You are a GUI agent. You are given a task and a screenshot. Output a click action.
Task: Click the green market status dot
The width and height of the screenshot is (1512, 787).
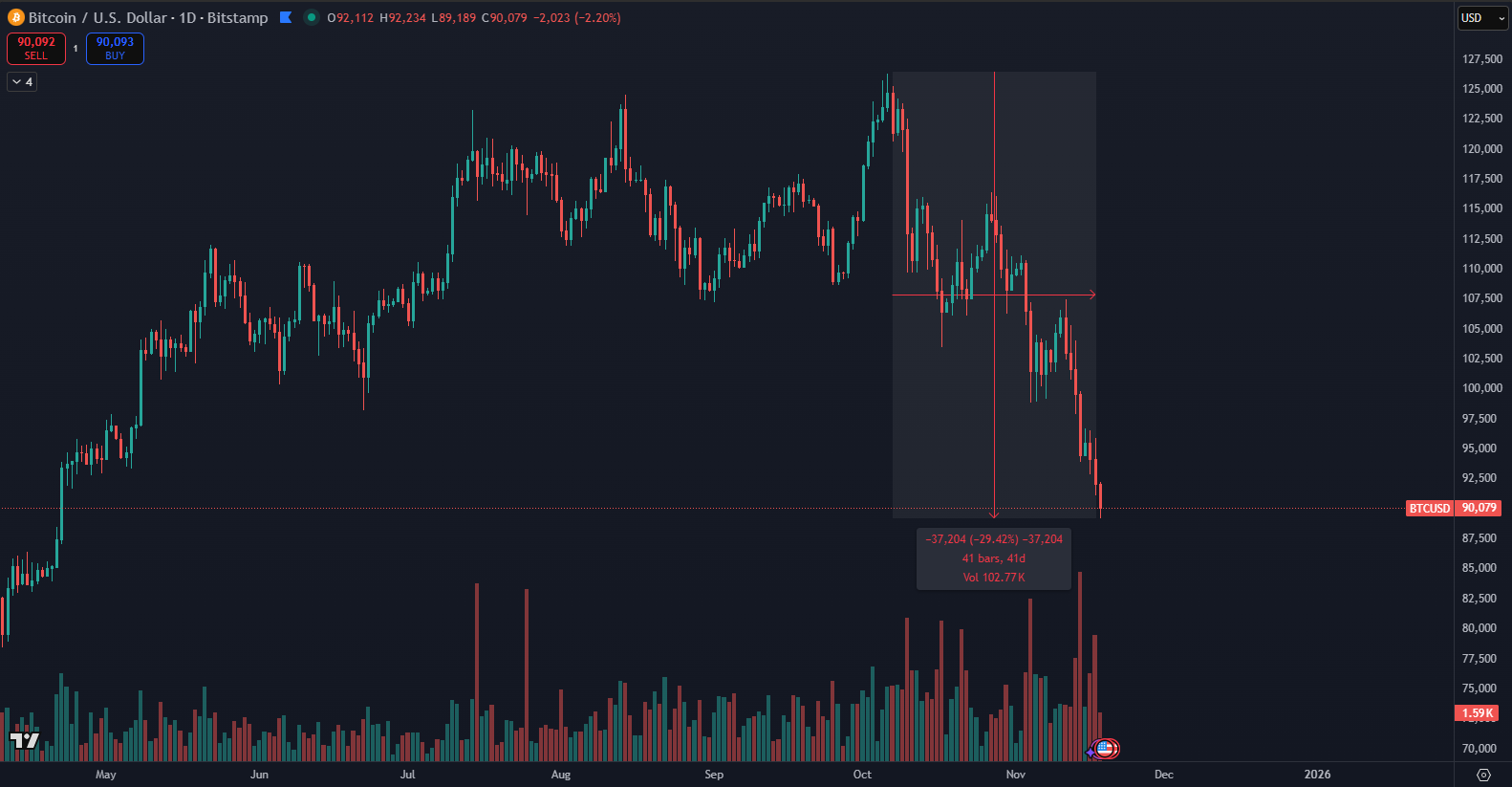click(x=311, y=17)
